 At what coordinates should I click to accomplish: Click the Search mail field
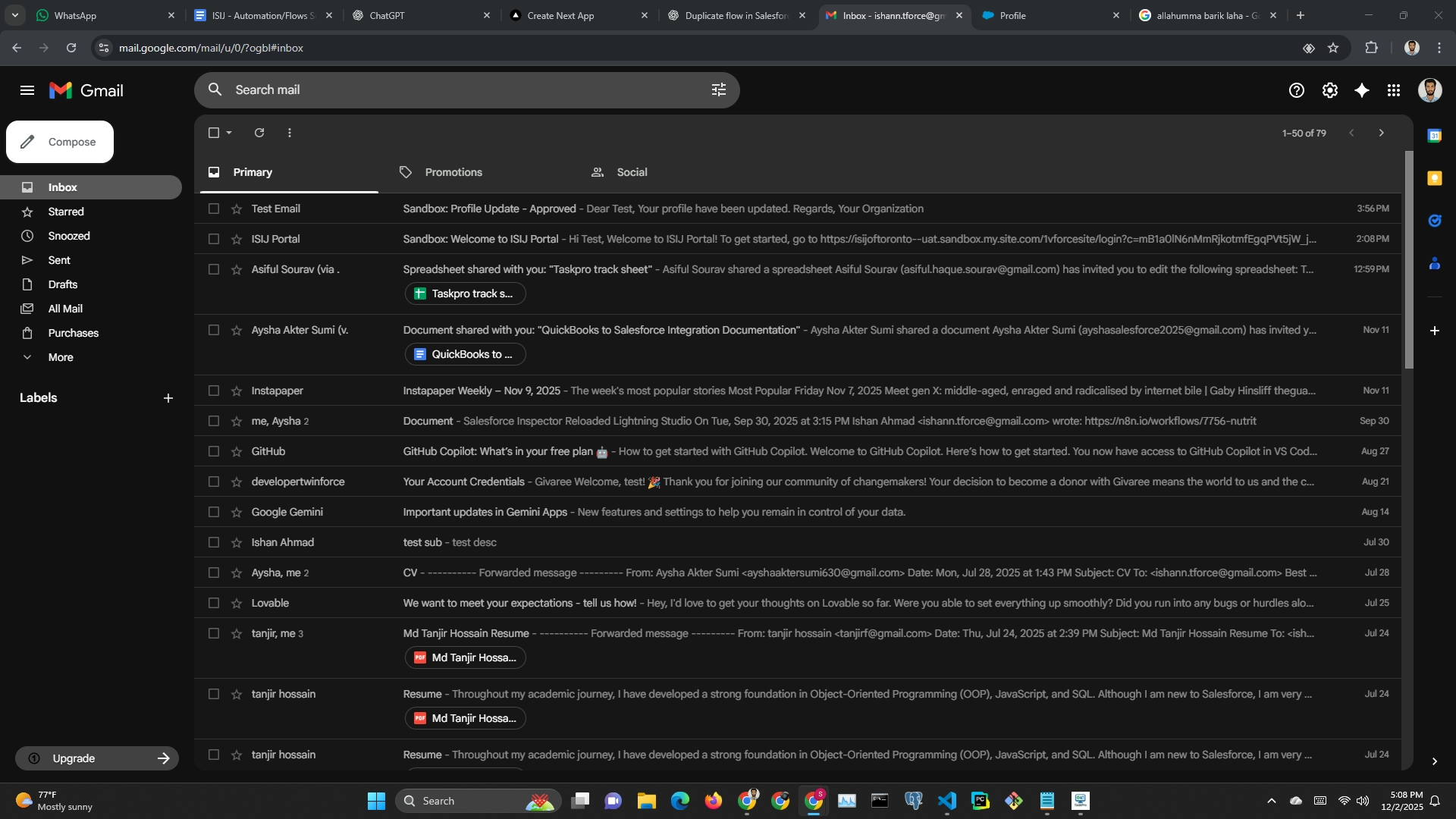tap(455, 89)
